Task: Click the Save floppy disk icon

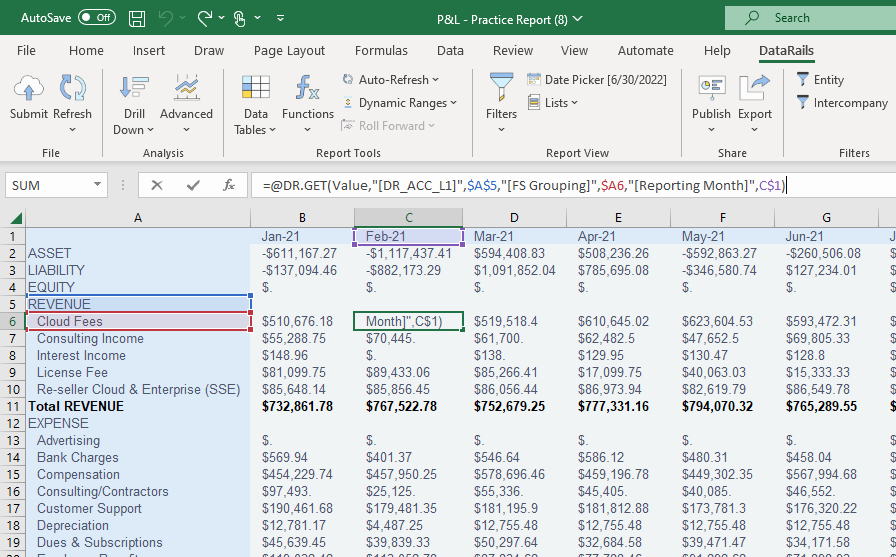Action: point(137,18)
